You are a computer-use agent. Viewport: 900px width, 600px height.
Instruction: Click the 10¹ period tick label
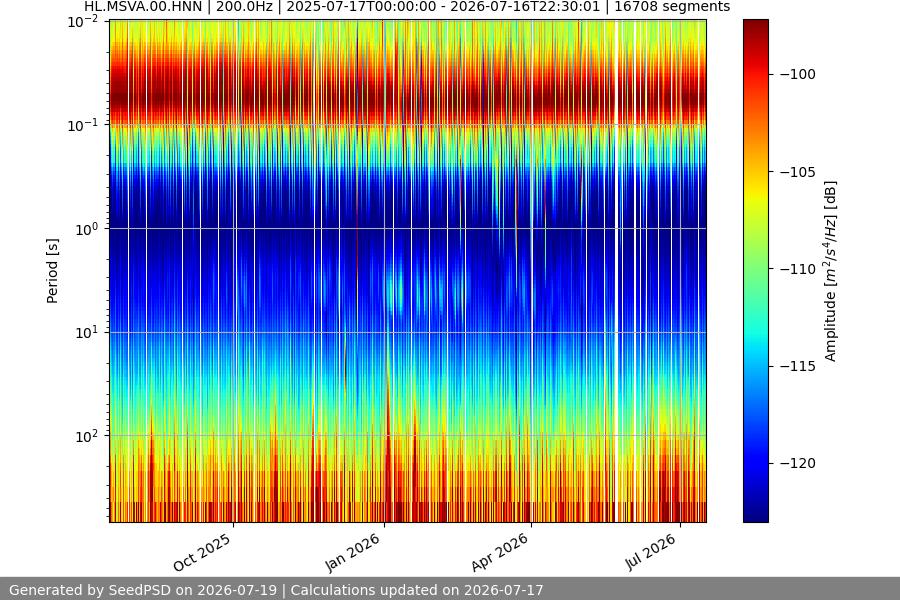pos(87,332)
